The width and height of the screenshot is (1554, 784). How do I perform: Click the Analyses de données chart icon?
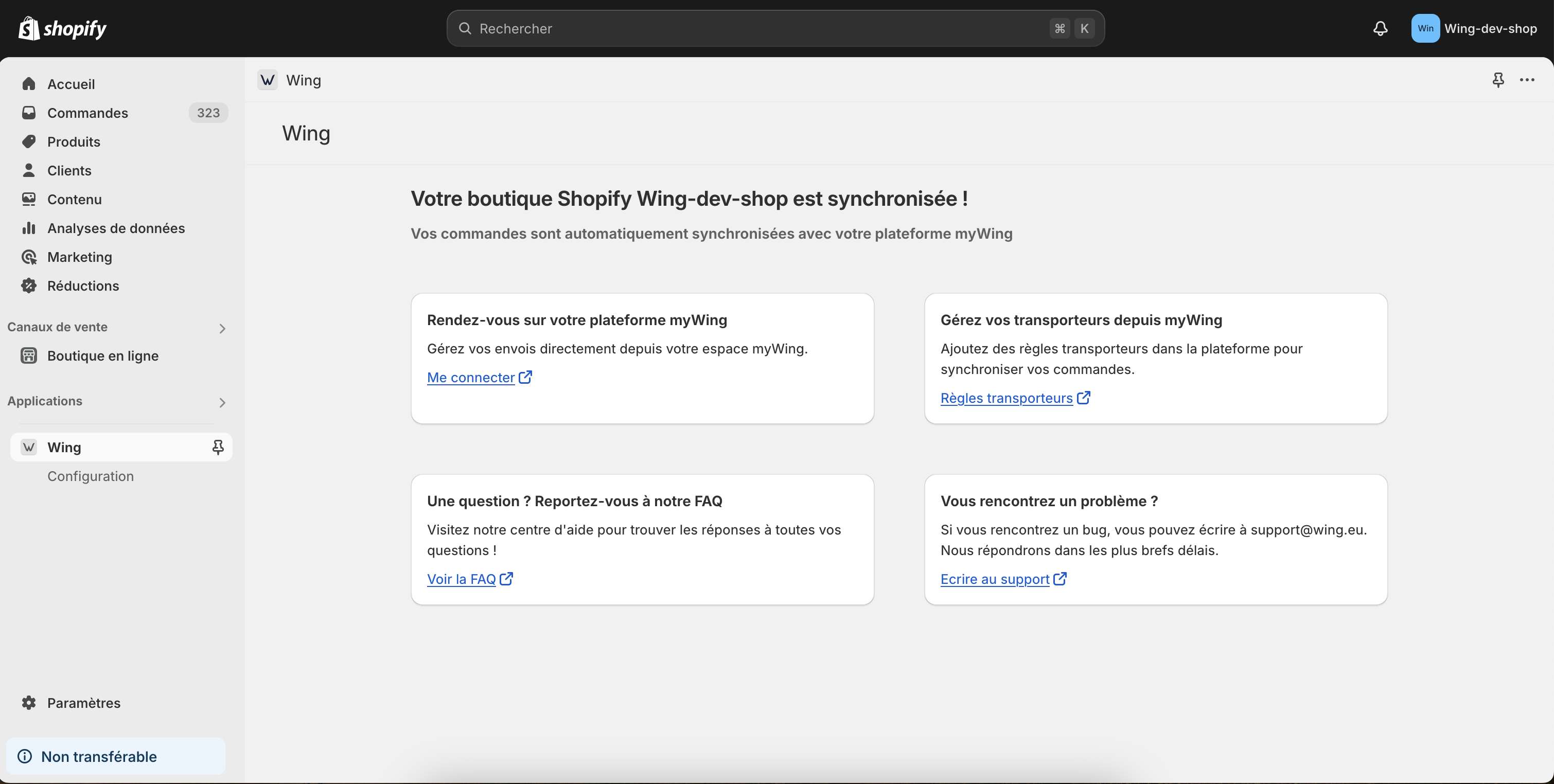28,228
